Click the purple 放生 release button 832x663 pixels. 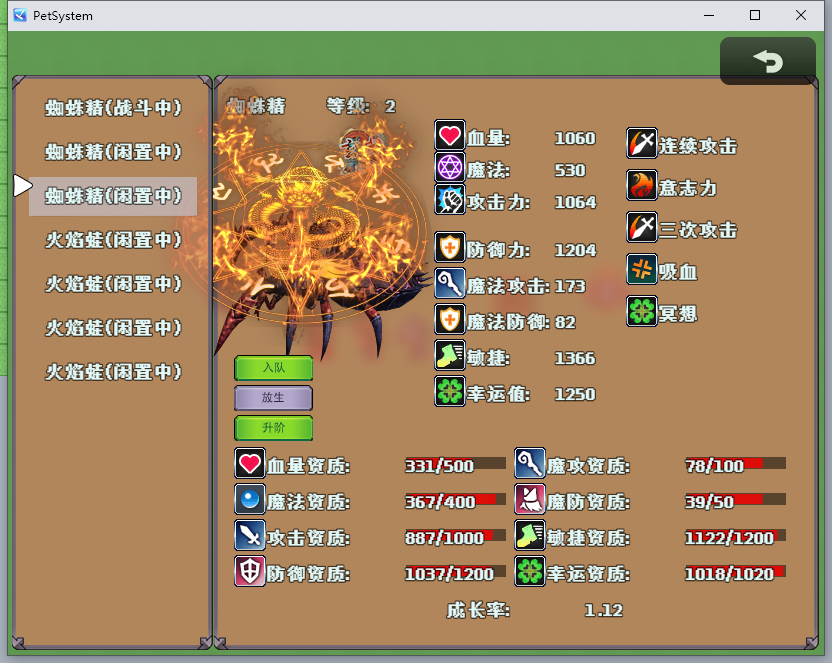click(273, 398)
